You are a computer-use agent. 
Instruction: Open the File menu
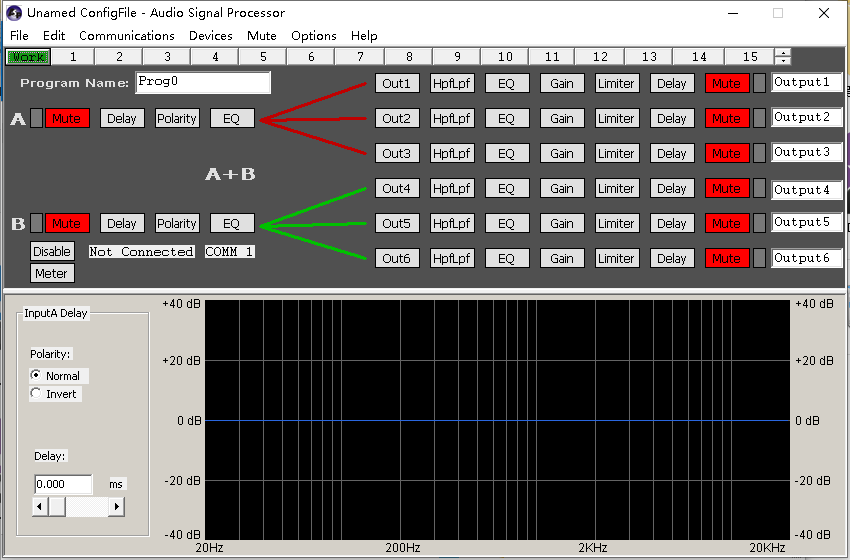(x=20, y=36)
